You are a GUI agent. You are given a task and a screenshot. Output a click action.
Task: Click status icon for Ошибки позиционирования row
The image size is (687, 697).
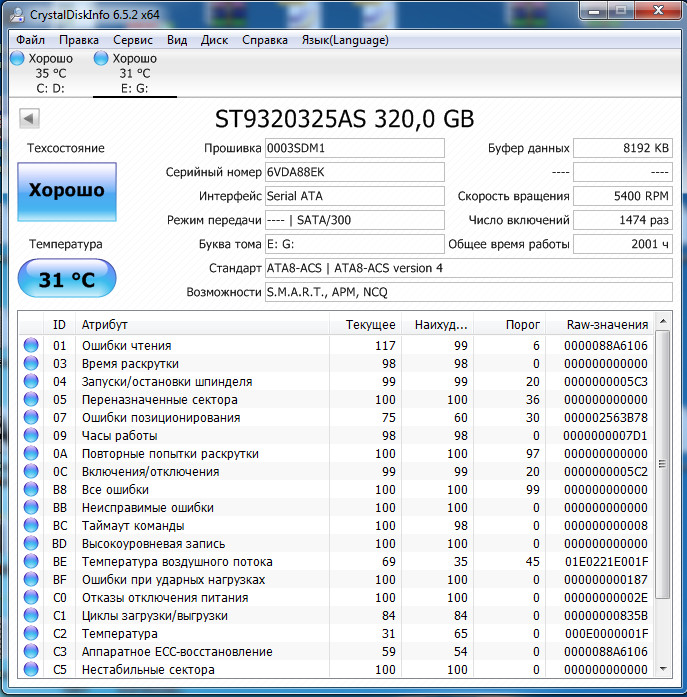coord(31,417)
